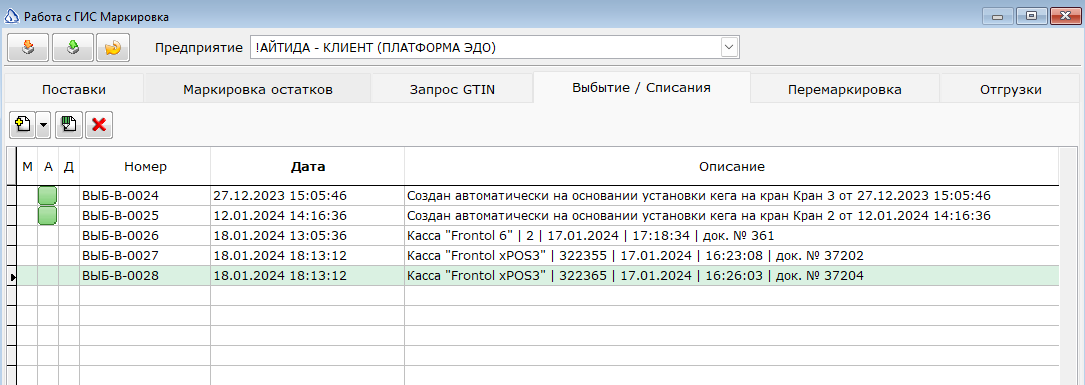
Task: Click date cell of row ВЫБ-В-0027
Action: [308, 256]
